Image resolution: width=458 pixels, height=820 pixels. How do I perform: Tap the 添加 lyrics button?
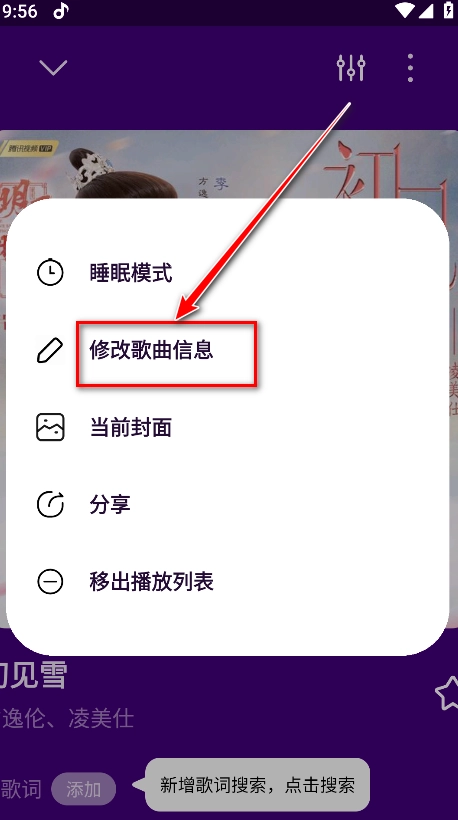84,789
